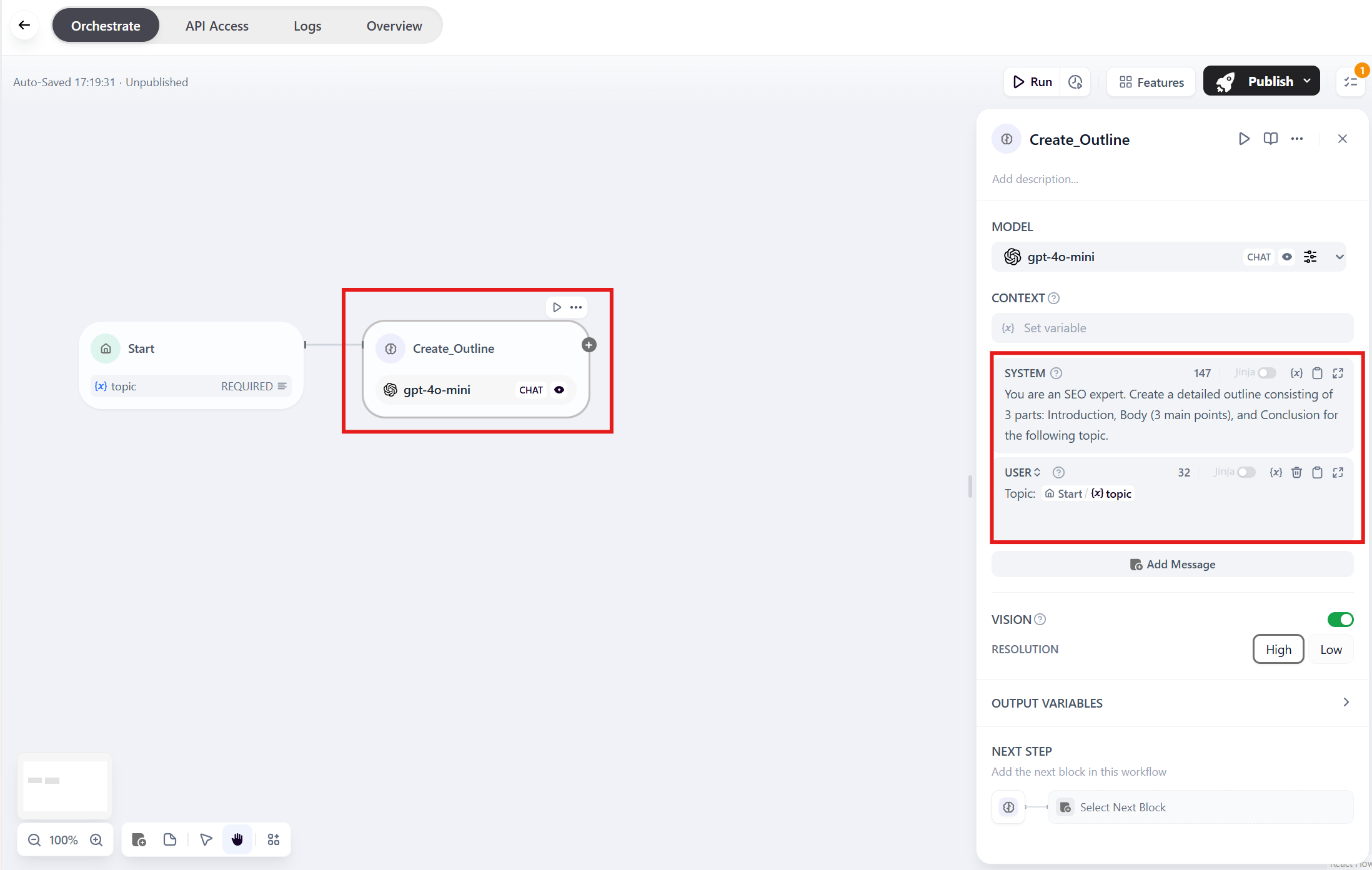Switch to the Logs tab

click(x=307, y=26)
